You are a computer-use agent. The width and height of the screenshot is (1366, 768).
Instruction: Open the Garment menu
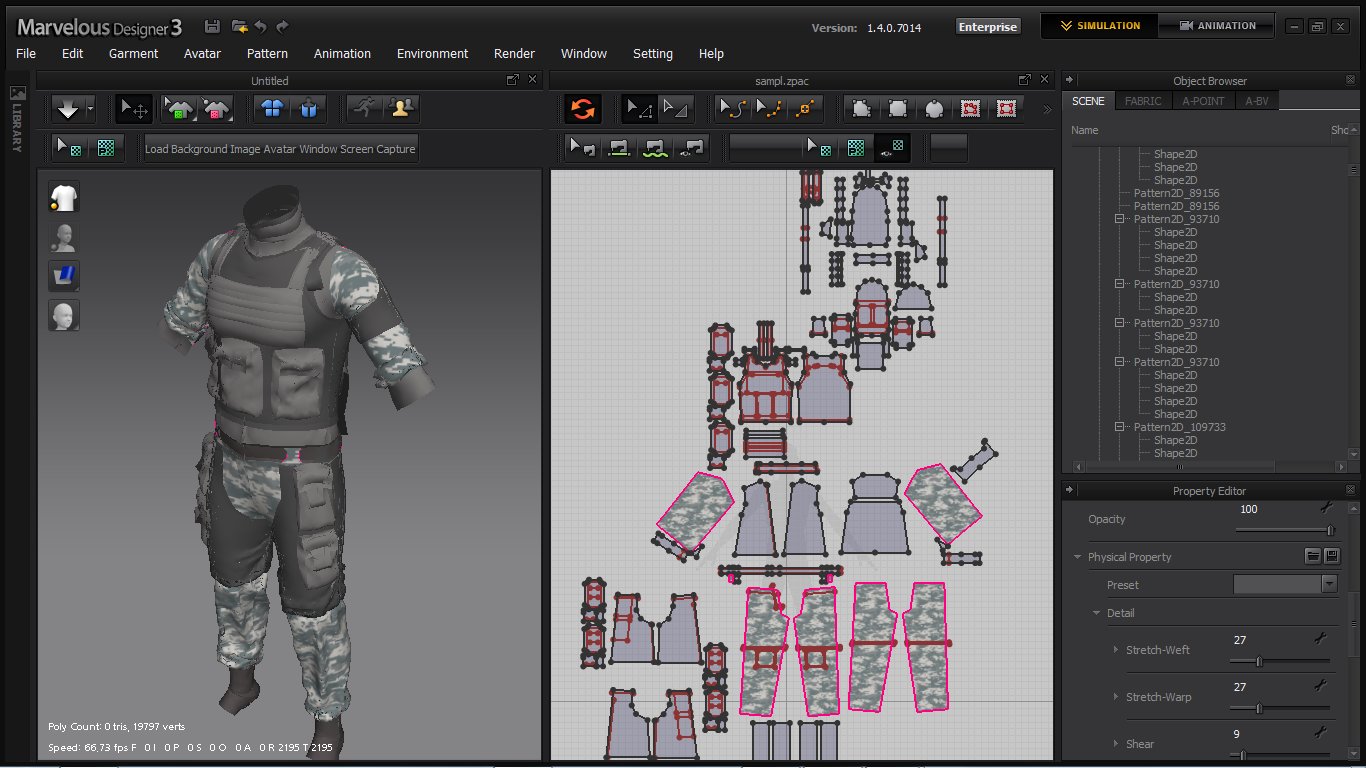click(x=133, y=54)
